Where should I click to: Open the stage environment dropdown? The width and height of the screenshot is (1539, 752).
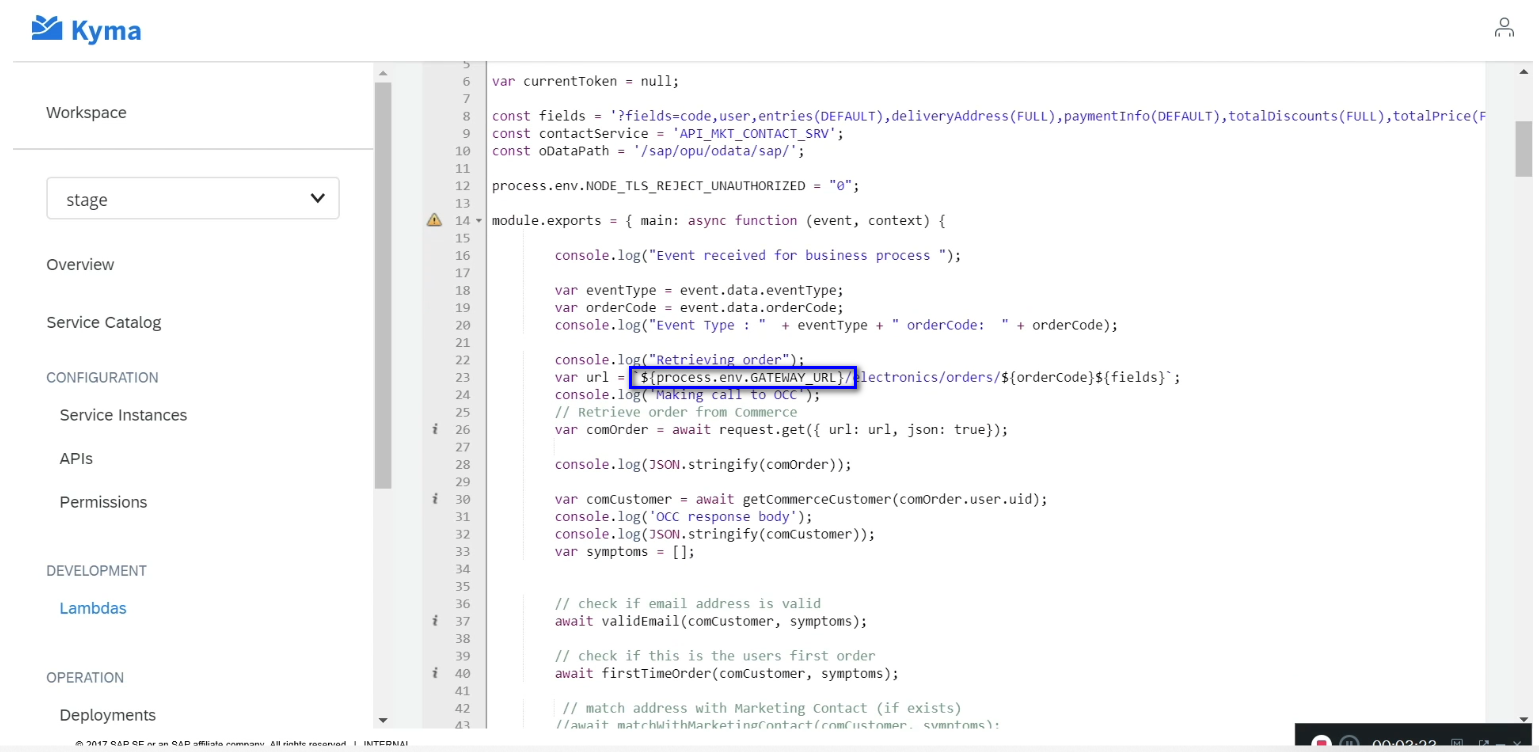193,199
